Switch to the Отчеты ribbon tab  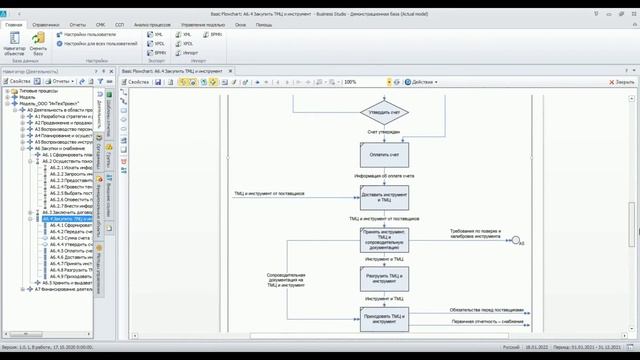78,25
